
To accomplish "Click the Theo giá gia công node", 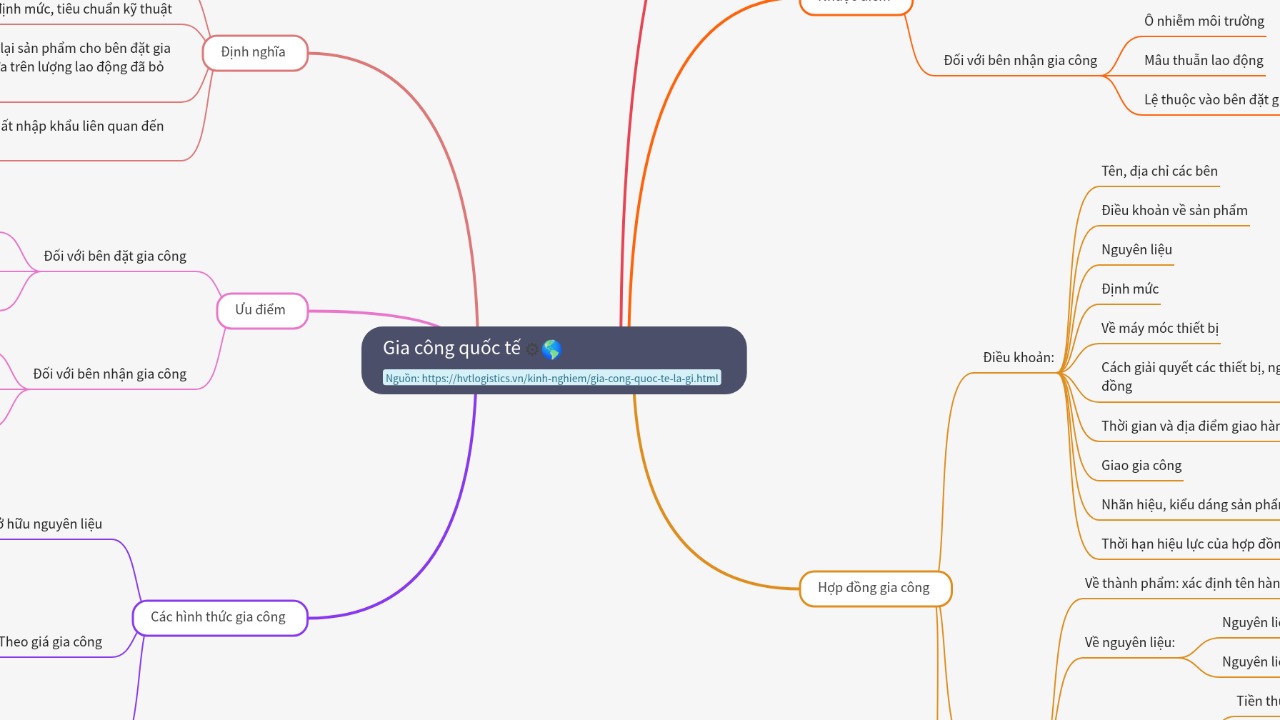I will click(x=50, y=642).
